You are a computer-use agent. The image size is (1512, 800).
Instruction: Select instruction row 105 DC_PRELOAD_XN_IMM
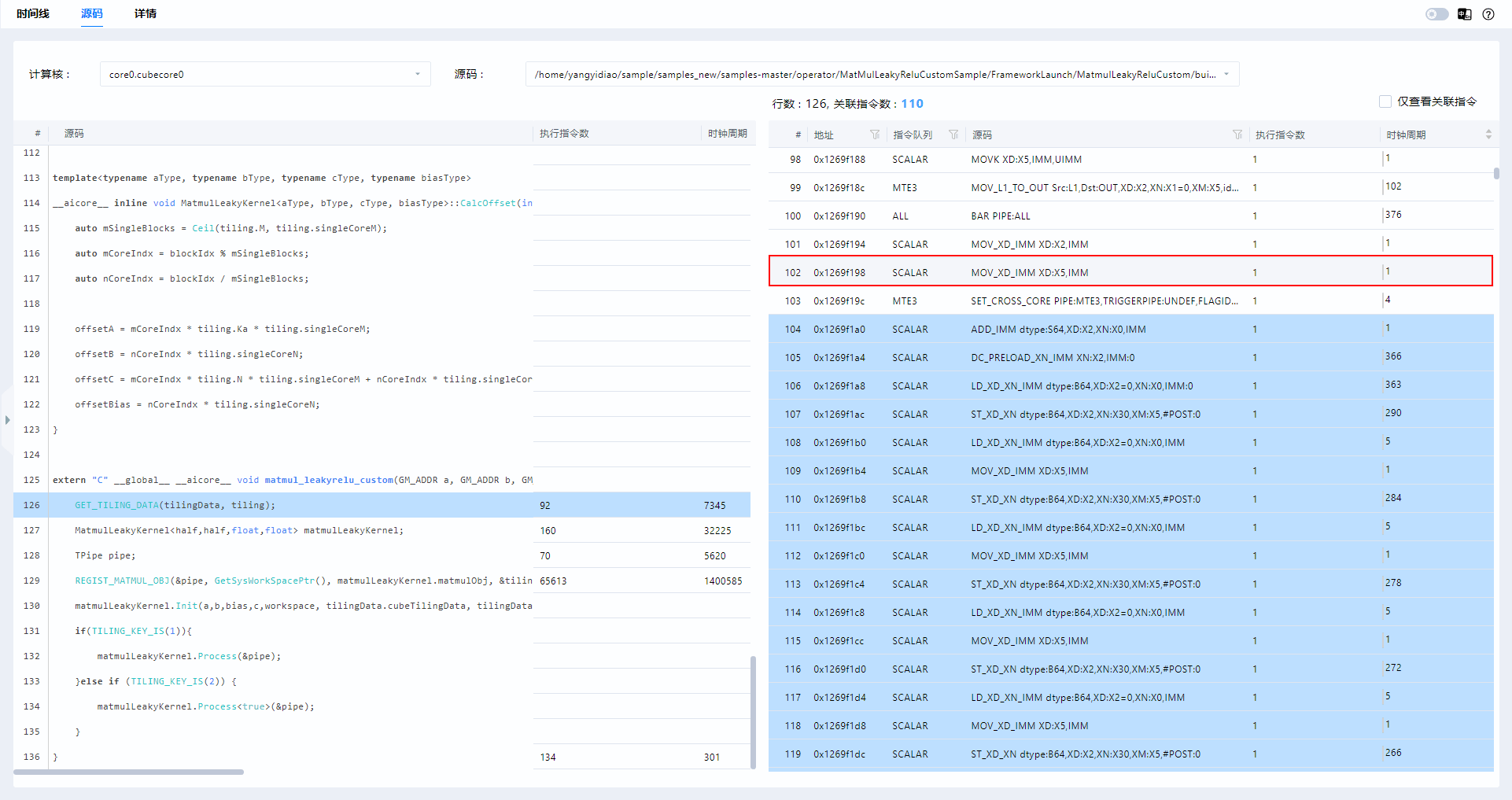pyautogui.click(x=1130, y=357)
